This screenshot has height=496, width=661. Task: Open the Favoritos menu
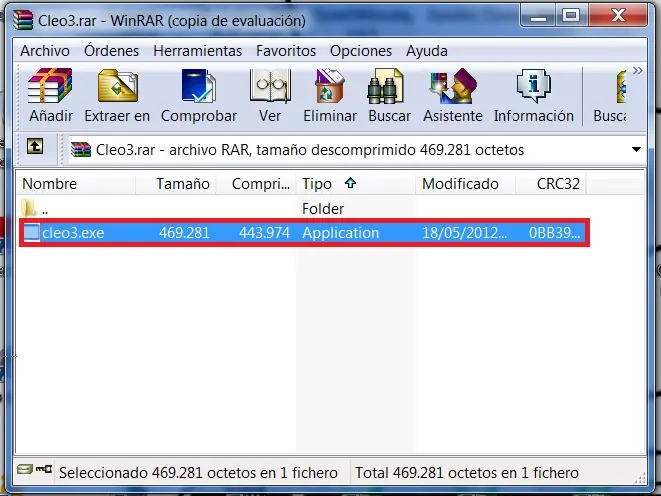point(286,51)
